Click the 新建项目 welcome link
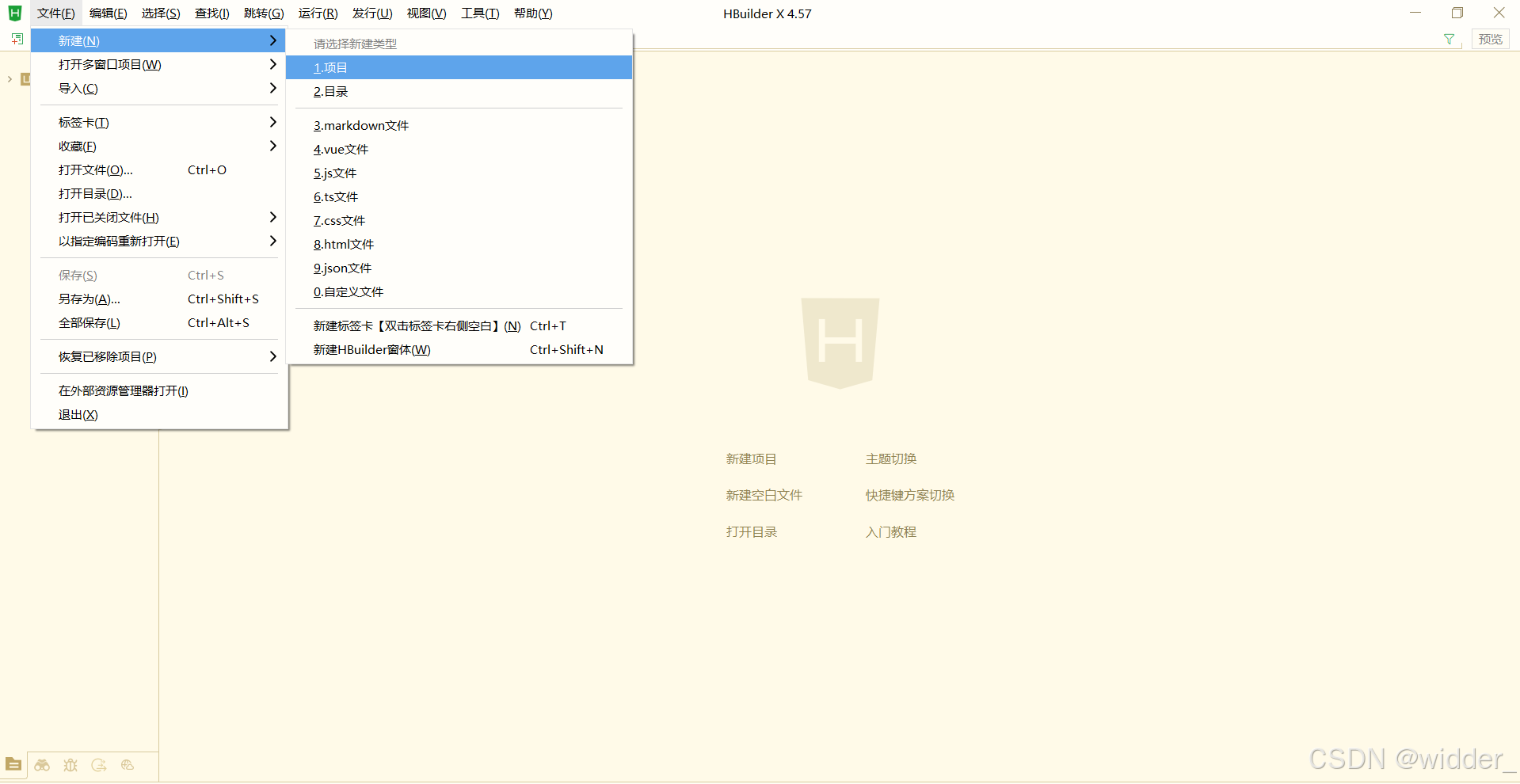1520x784 pixels. click(751, 459)
